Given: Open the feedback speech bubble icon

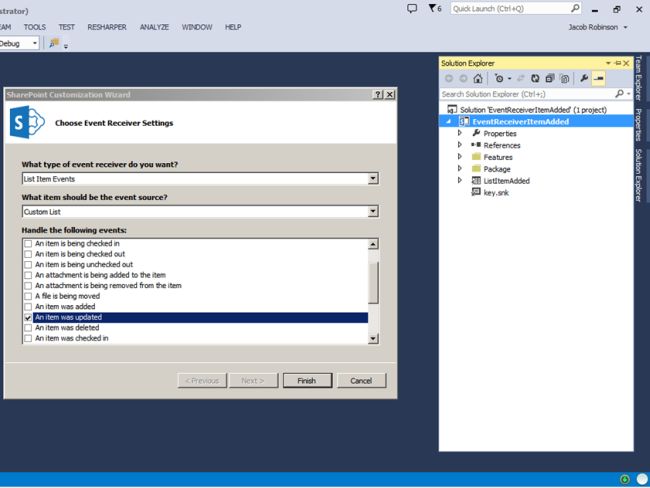Looking at the screenshot, I should [412, 8].
